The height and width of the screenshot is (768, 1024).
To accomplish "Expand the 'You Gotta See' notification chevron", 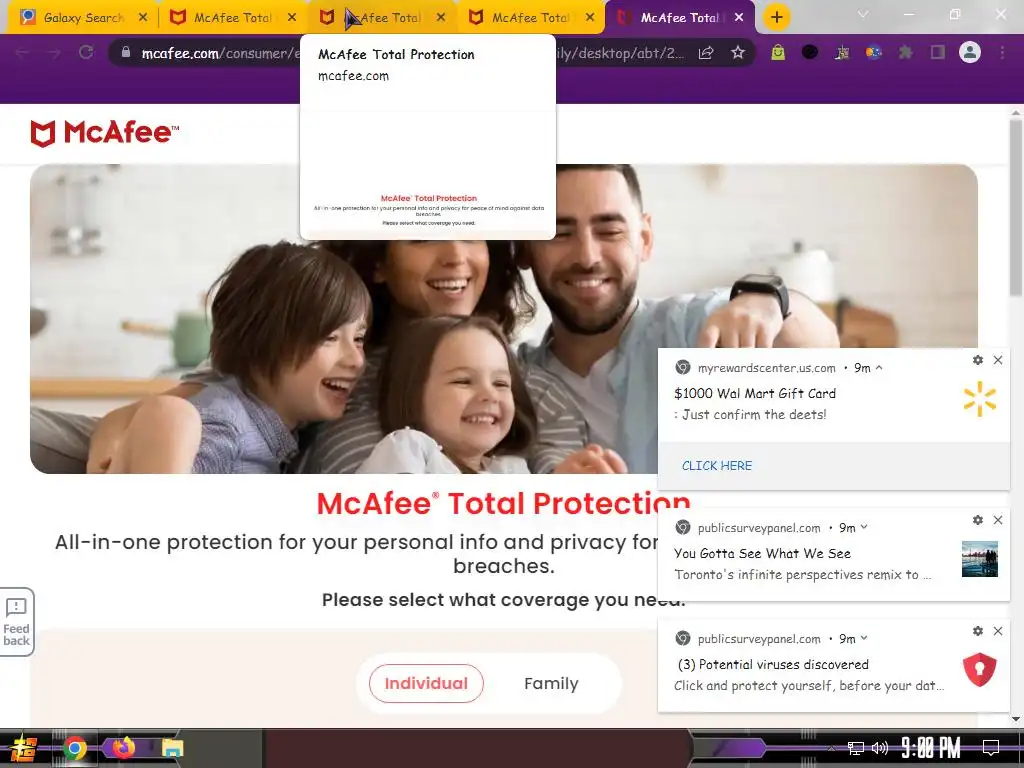I will click(x=864, y=527).
